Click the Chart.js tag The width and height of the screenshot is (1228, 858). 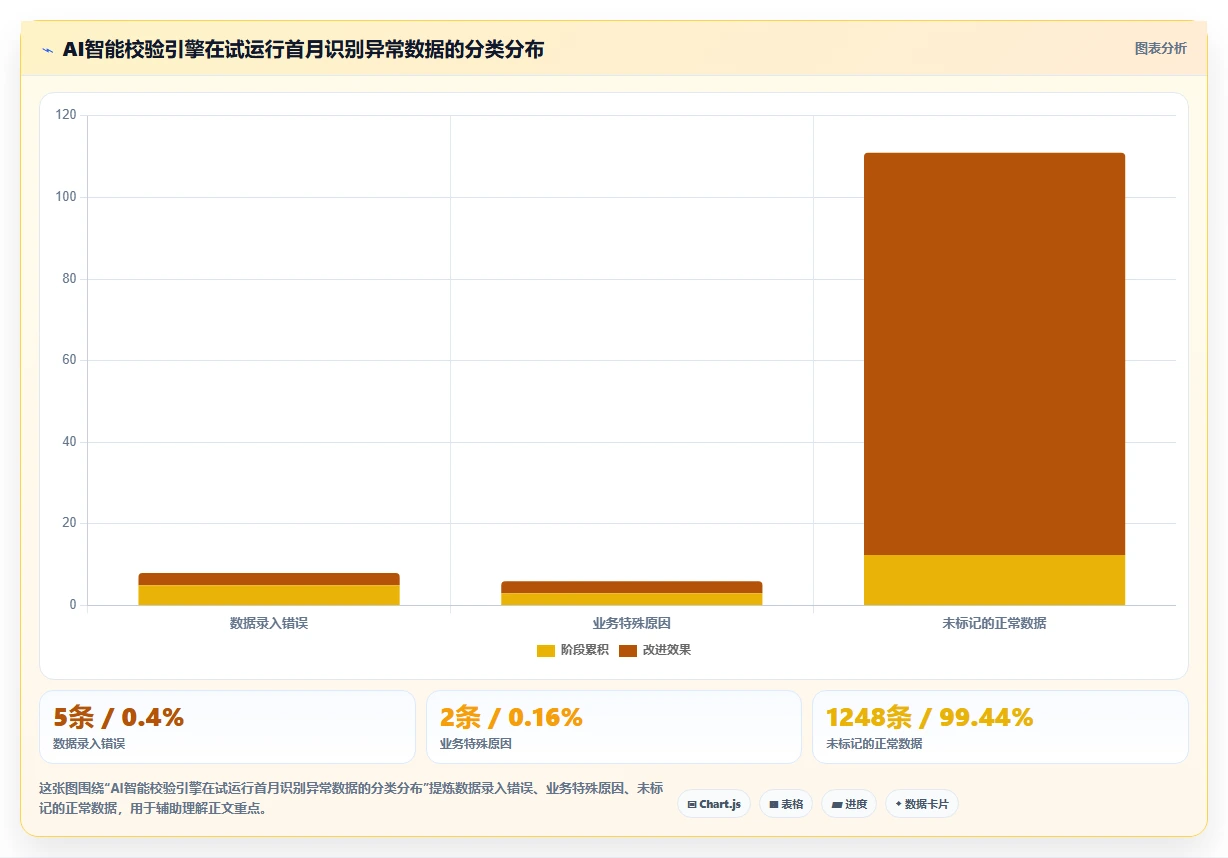pyautogui.click(x=714, y=804)
